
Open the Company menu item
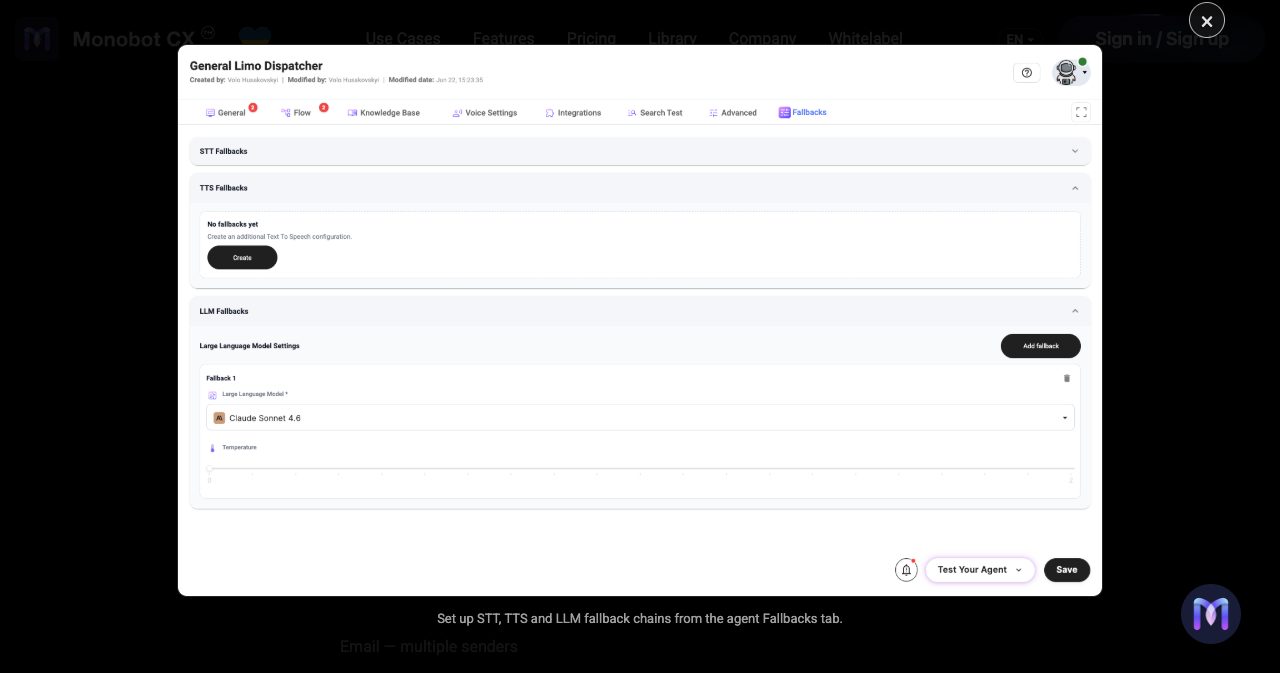(762, 39)
